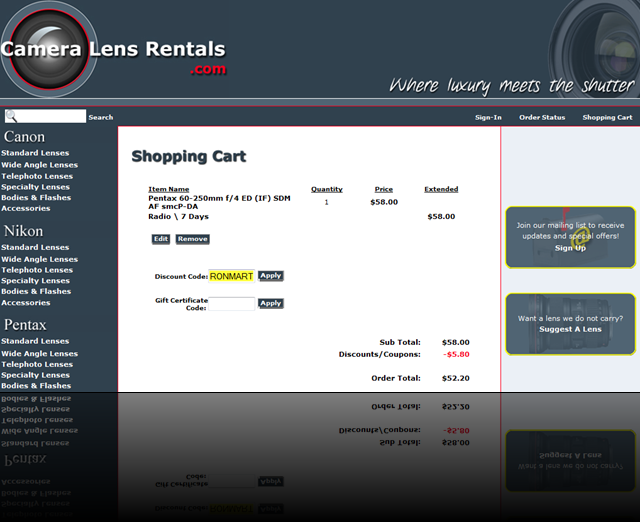
Task: Click the Search button beside the search box
Action: [101, 117]
